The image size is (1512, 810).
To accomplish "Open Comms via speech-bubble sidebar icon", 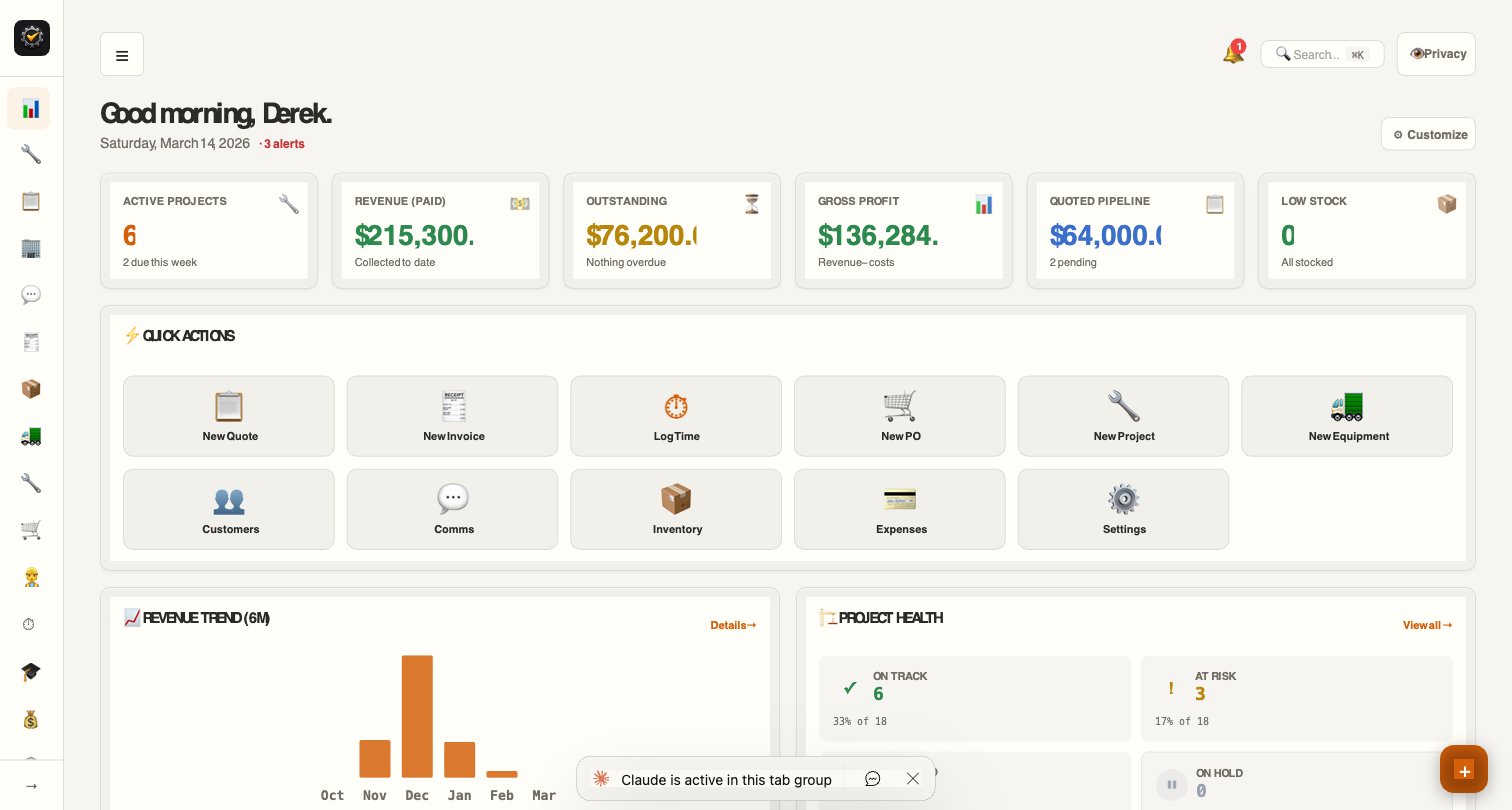I will [29, 294].
